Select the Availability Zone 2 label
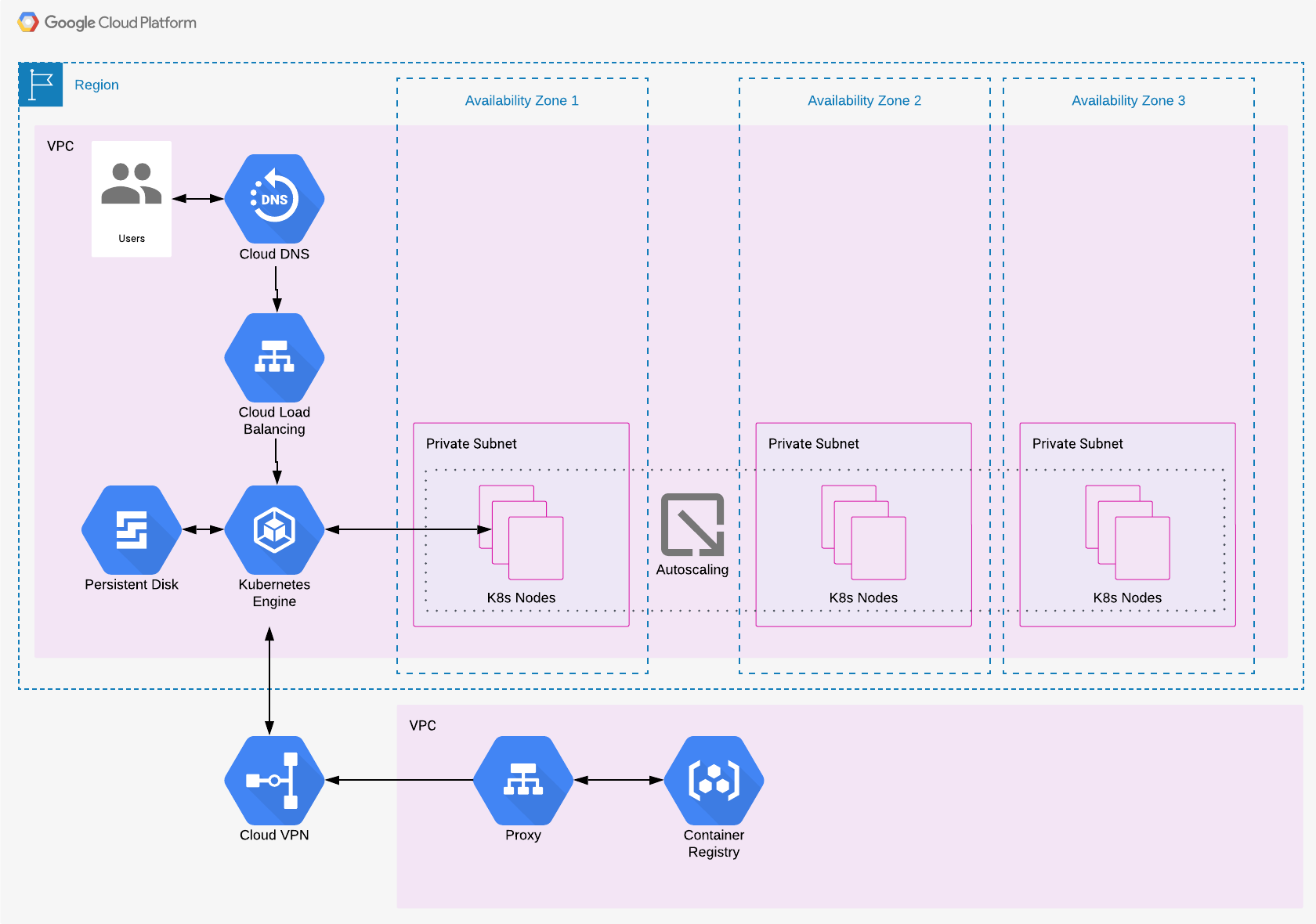 [x=864, y=100]
